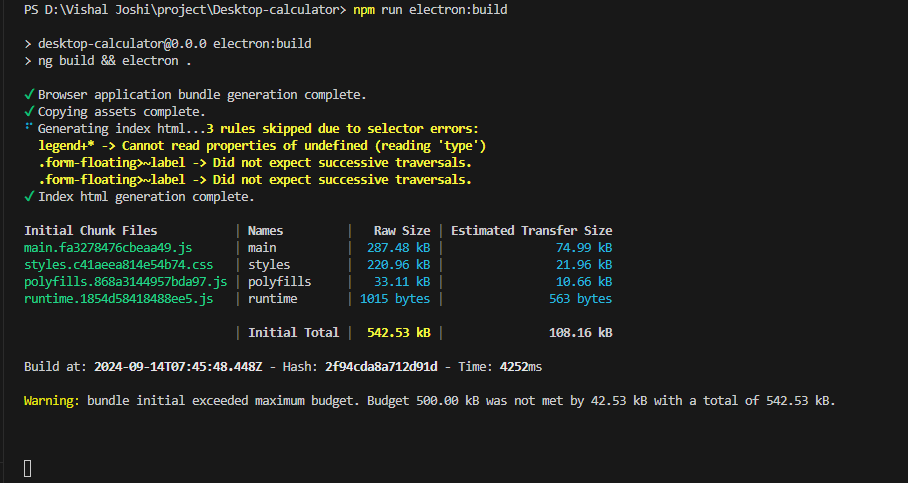
Task: Click the legend+* selector error line
Action: tap(262, 146)
